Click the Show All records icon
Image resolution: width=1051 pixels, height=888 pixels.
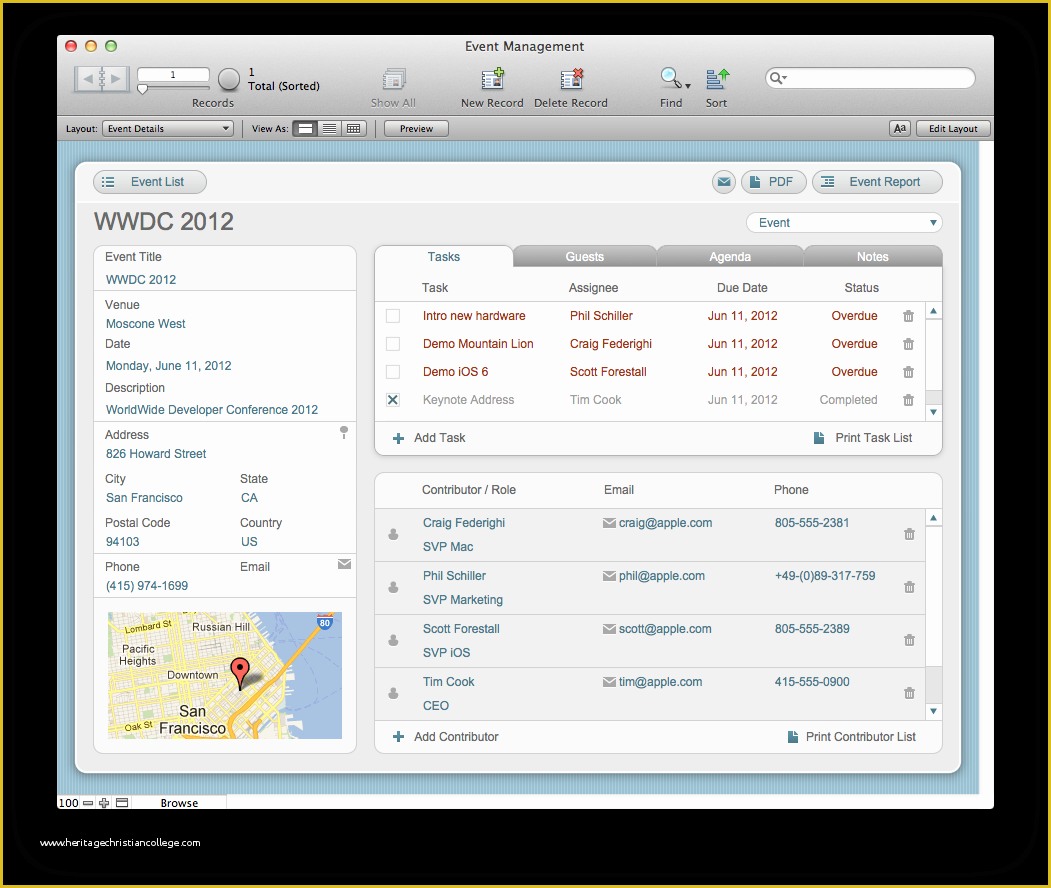coord(394,79)
